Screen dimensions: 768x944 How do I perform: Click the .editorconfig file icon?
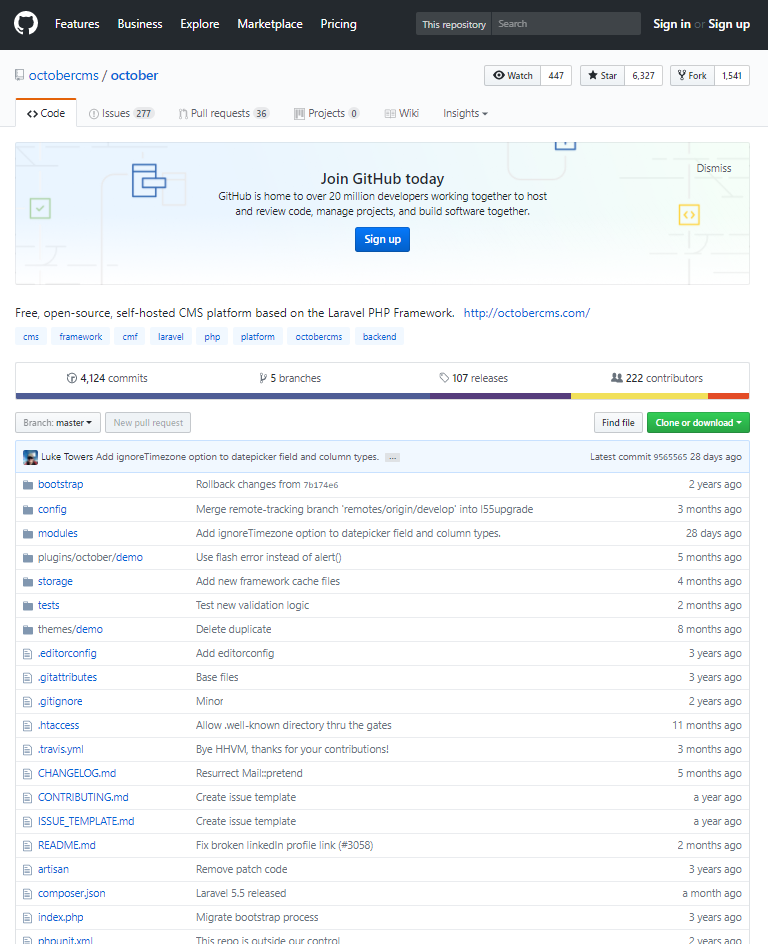(27, 654)
